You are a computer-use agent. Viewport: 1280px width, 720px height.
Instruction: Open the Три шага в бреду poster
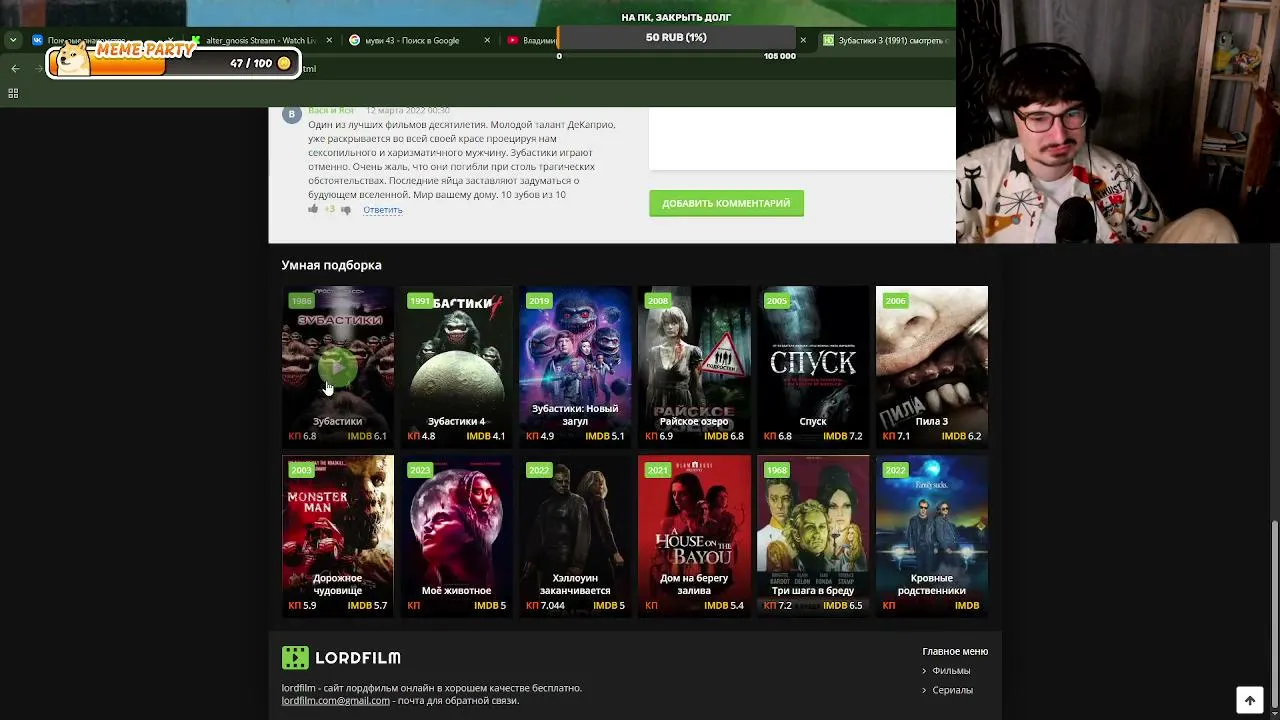click(813, 535)
